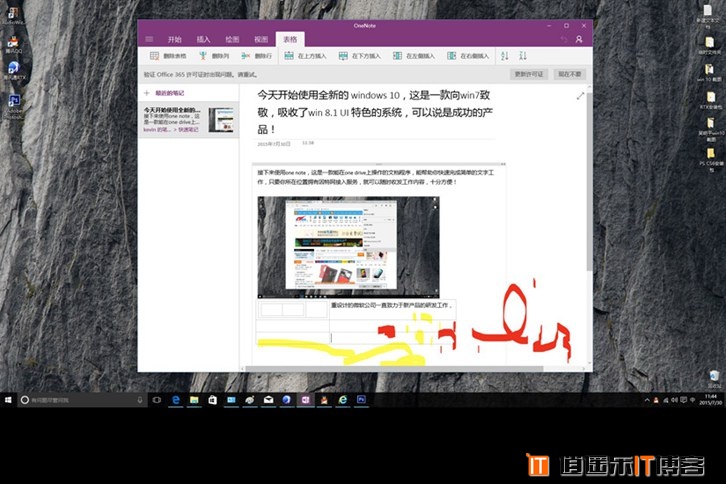Expand hidden system tray icons chevron
This screenshot has width=726, height=484.
647,400
